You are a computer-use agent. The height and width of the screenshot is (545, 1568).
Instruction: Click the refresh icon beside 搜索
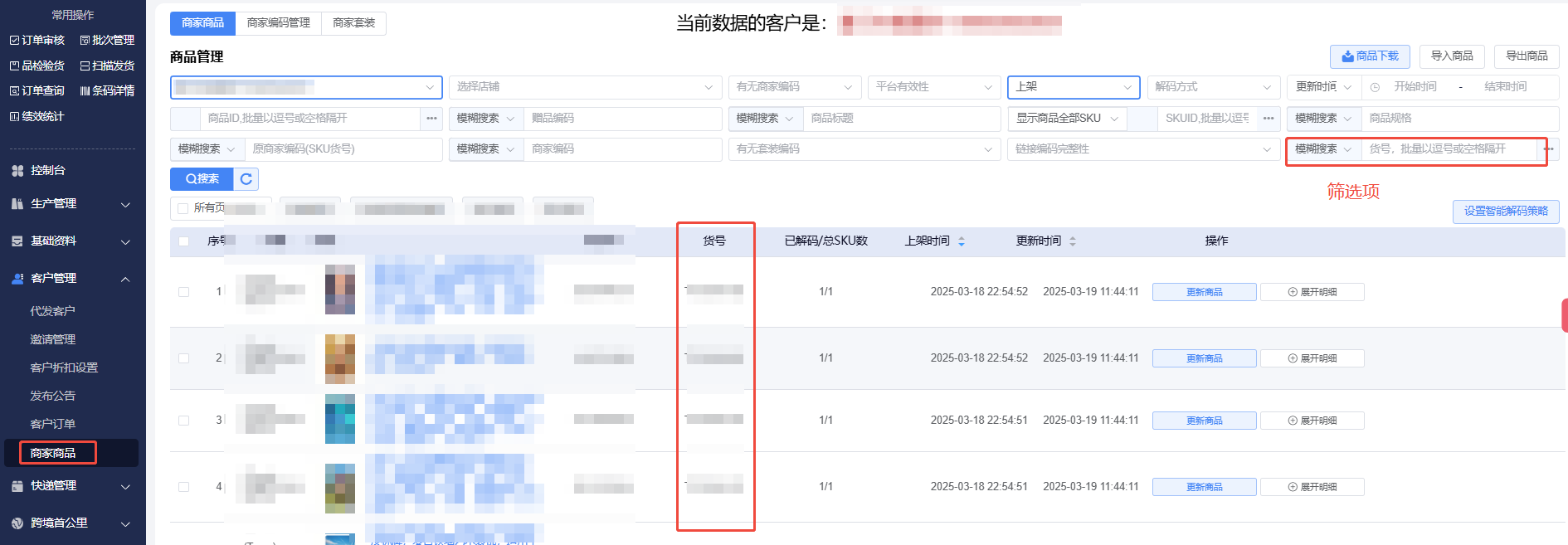246,178
